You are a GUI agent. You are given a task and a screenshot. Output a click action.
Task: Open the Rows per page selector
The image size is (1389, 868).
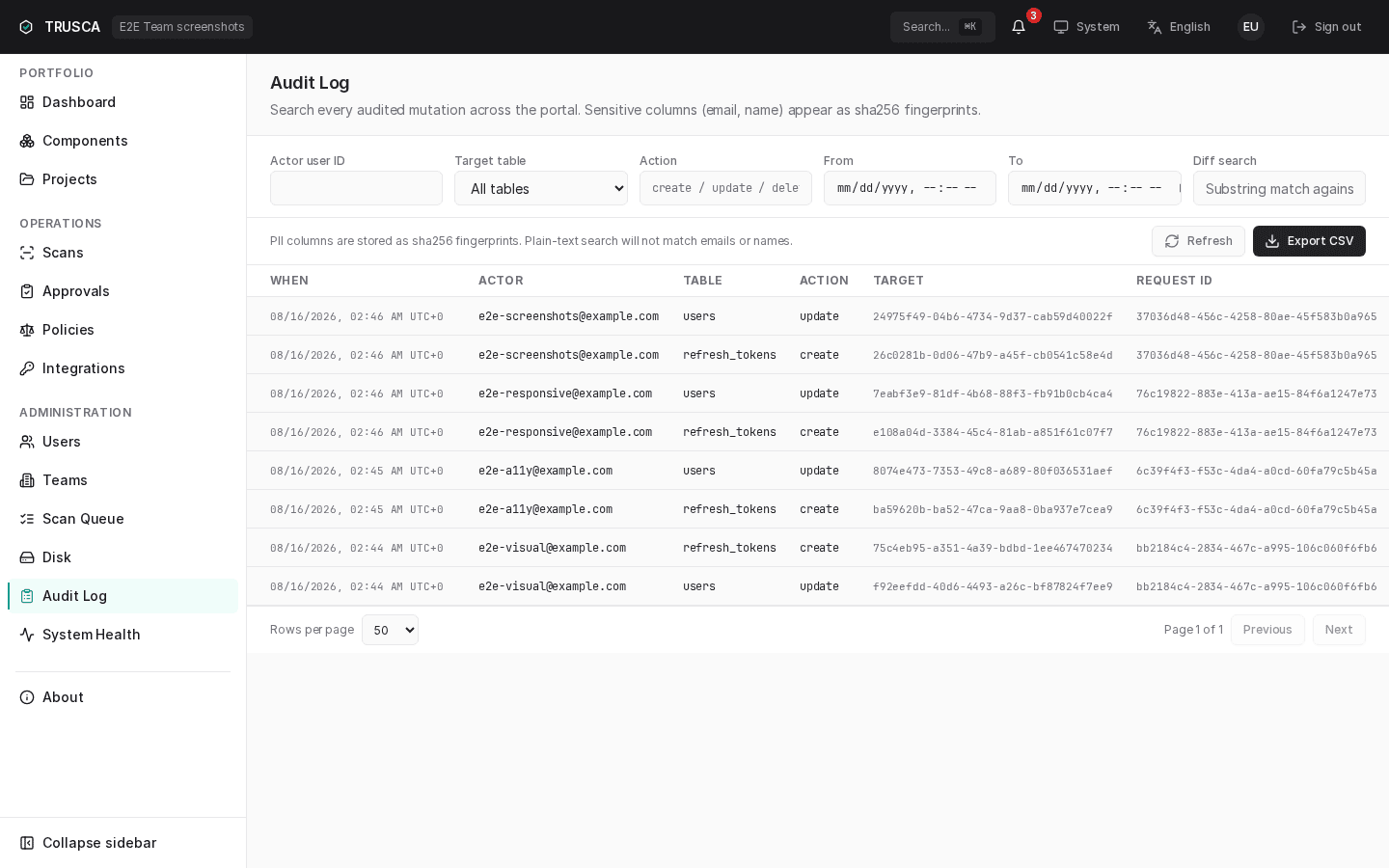[390, 630]
